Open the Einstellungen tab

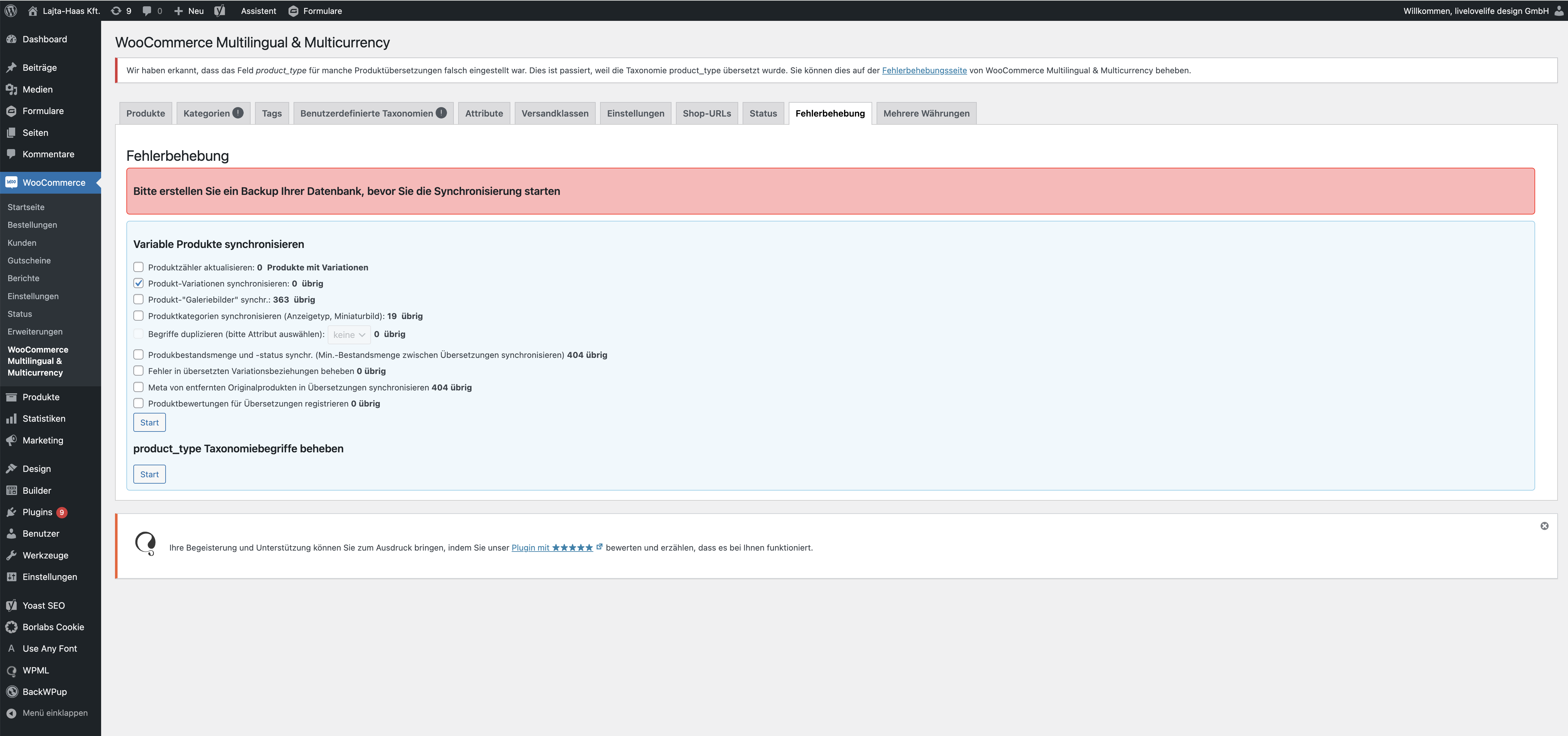point(635,113)
